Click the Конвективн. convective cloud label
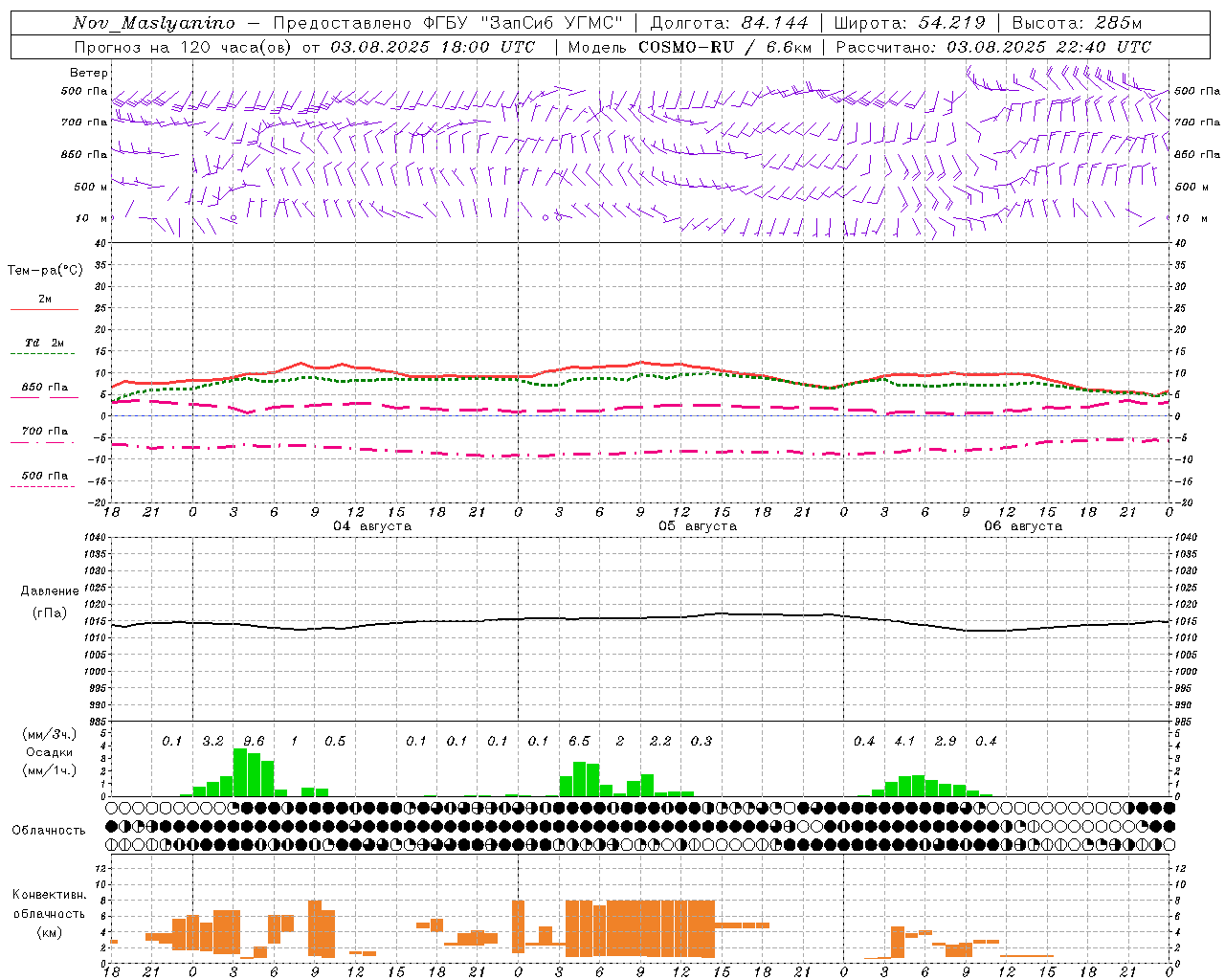 click(x=50, y=895)
